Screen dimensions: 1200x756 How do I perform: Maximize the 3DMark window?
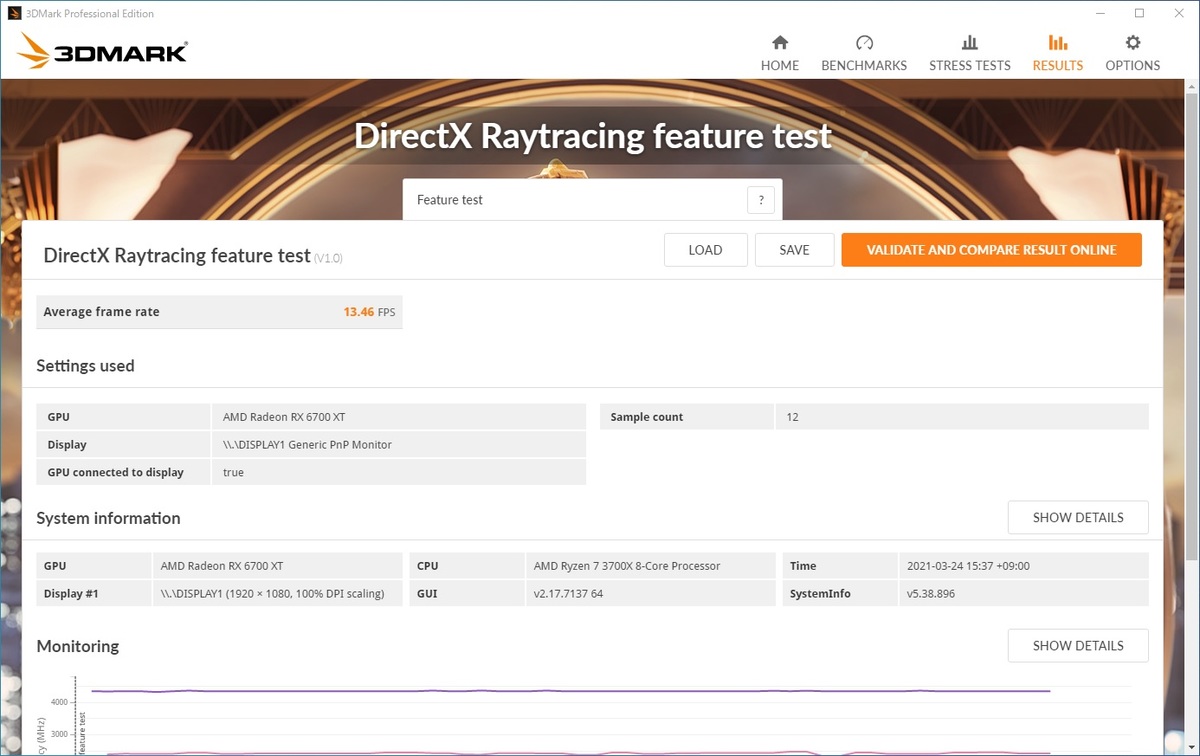(x=1139, y=14)
